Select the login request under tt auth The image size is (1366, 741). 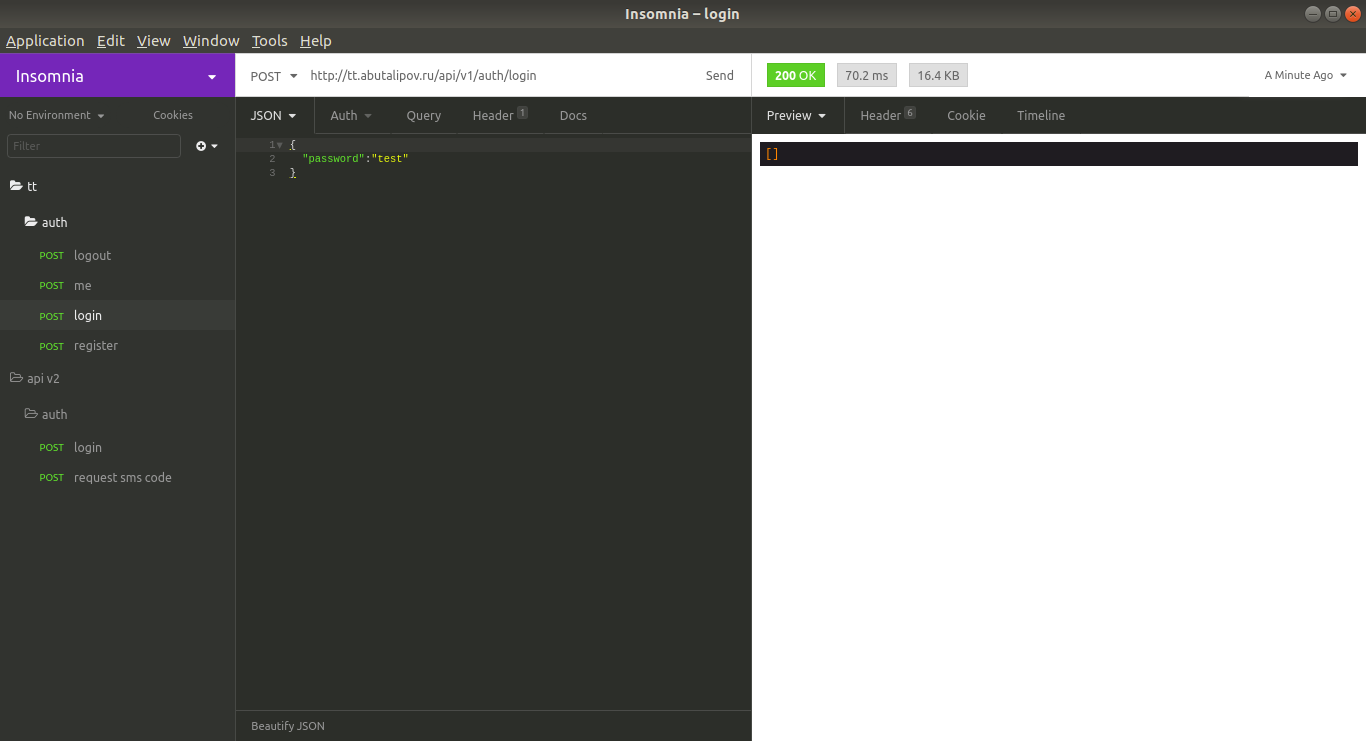coord(117,315)
